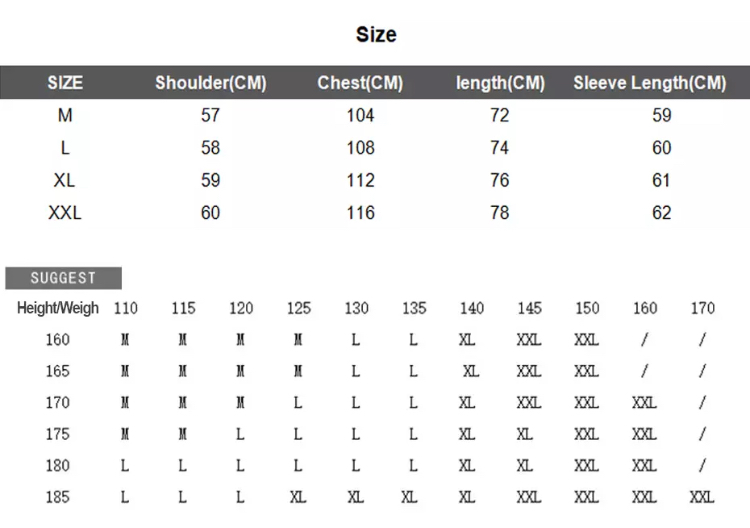The height and width of the screenshot is (528, 750).
Task: Click the Size title heading
Action: click(x=376, y=34)
